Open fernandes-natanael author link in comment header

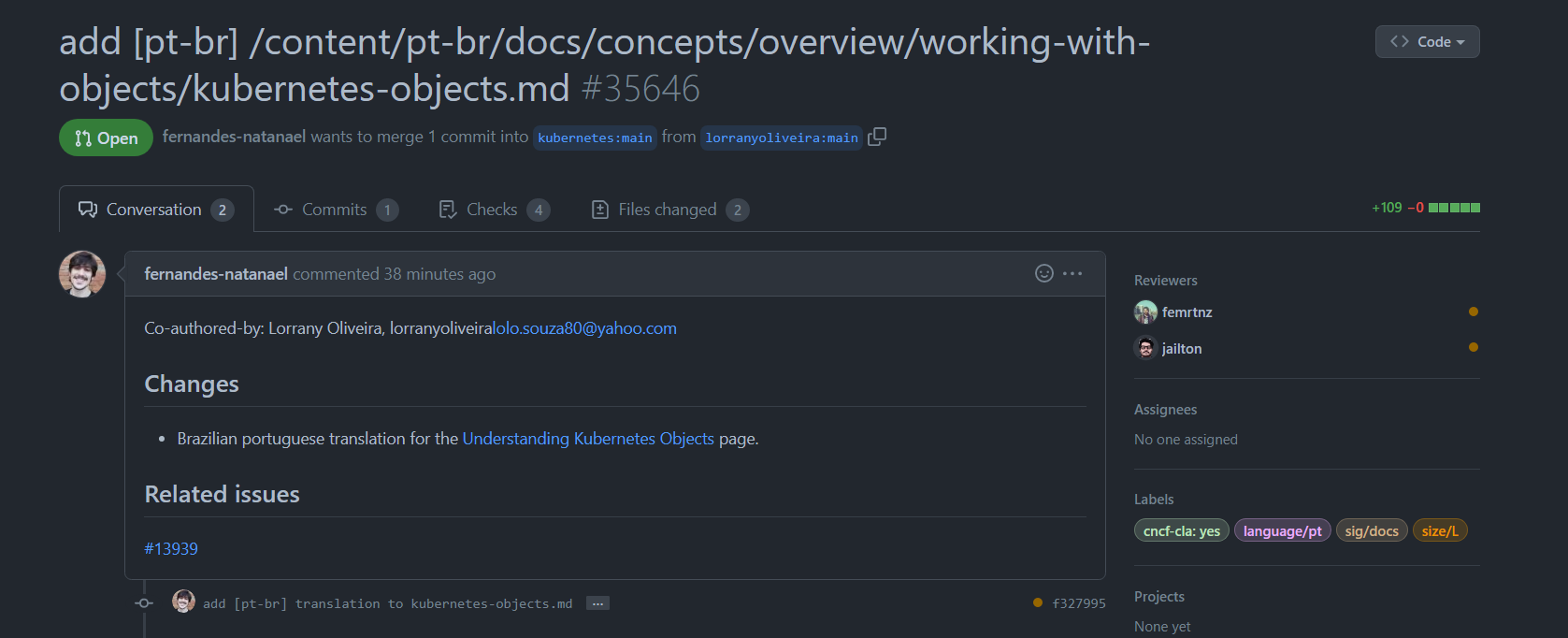click(x=216, y=274)
